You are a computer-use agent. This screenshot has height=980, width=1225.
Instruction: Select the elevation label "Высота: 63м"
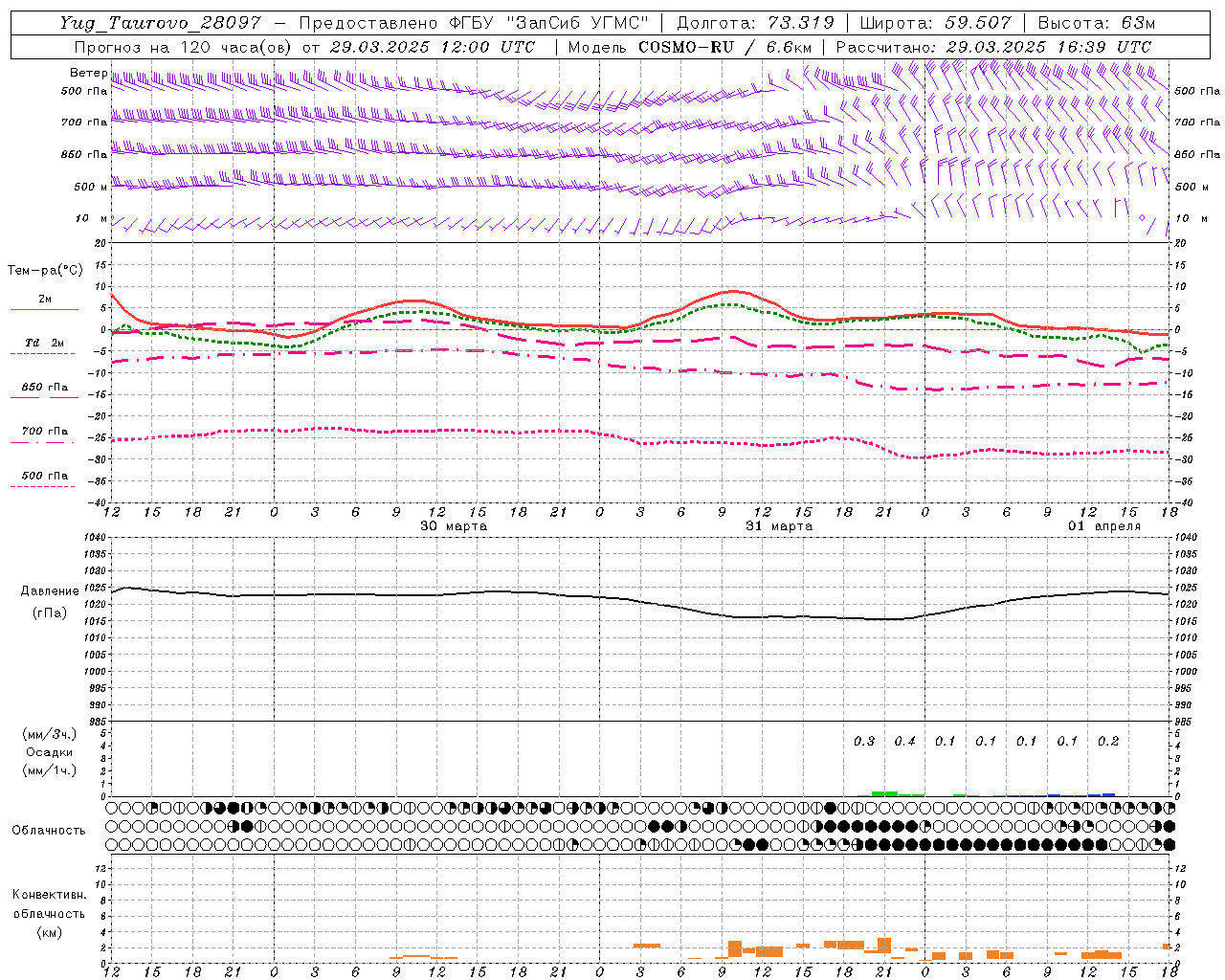click(1096, 23)
